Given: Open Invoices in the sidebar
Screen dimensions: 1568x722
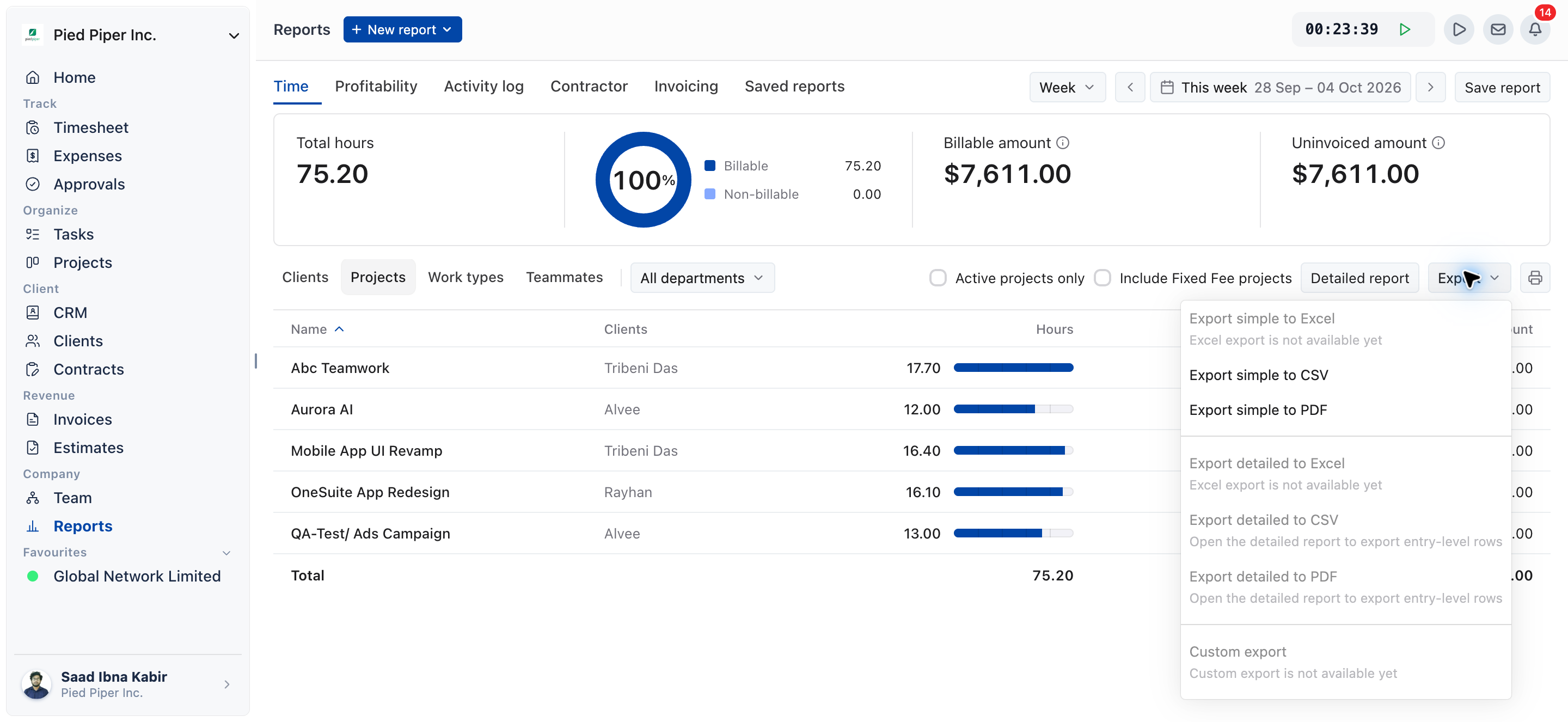Looking at the screenshot, I should (x=82, y=419).
